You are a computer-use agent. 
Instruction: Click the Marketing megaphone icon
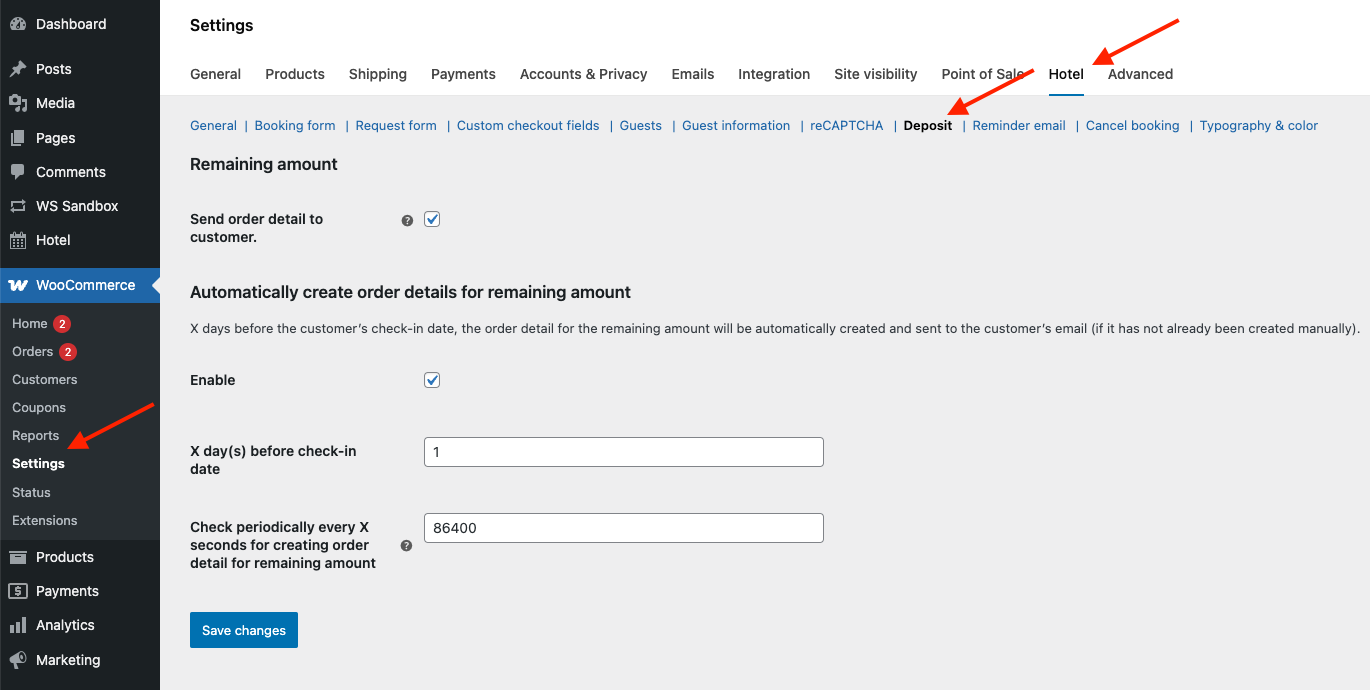pyautogui.click(x=18, y=660)
